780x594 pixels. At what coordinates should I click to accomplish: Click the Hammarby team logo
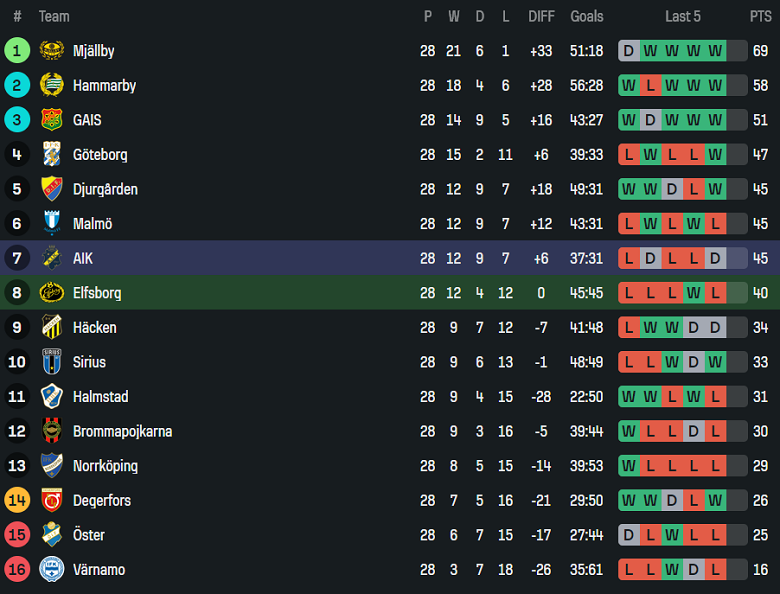coord(51,86)
